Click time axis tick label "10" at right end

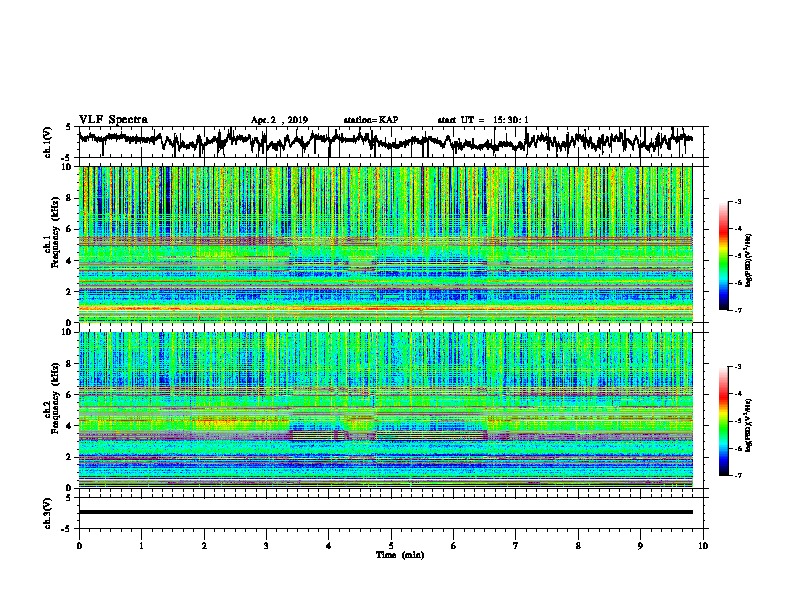point(703,546)
